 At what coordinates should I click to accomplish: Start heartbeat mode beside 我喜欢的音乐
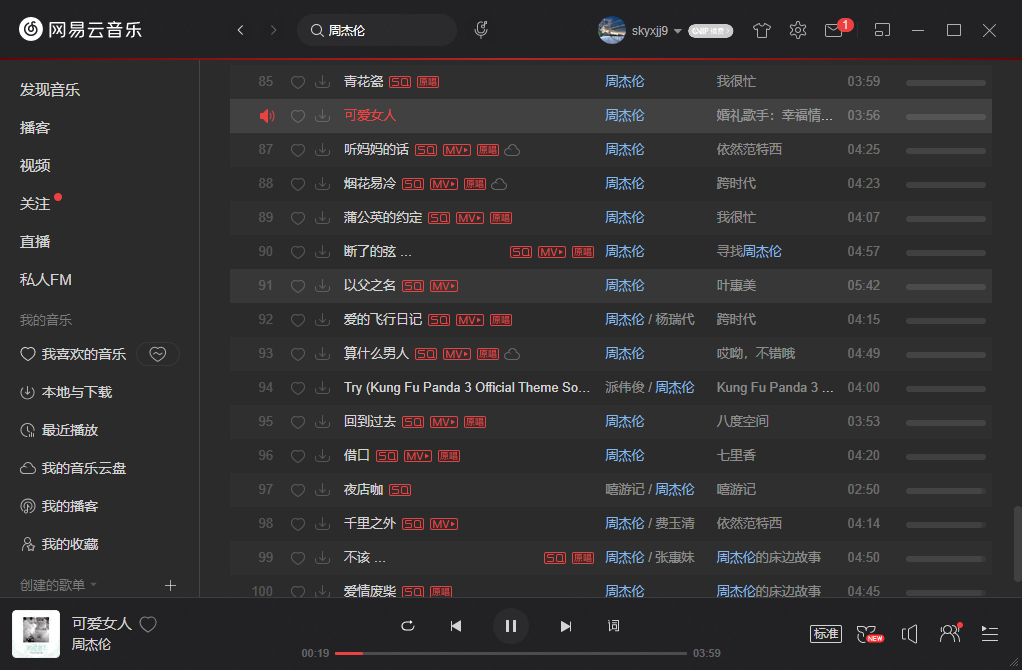pos(158,354)
